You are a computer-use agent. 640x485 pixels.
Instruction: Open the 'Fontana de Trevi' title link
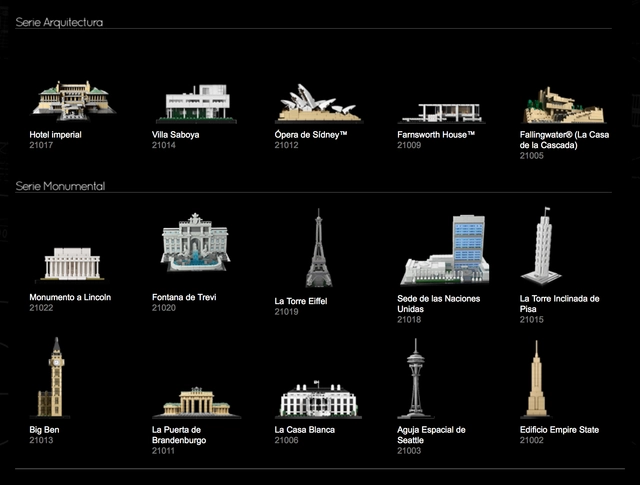[184, 297]
